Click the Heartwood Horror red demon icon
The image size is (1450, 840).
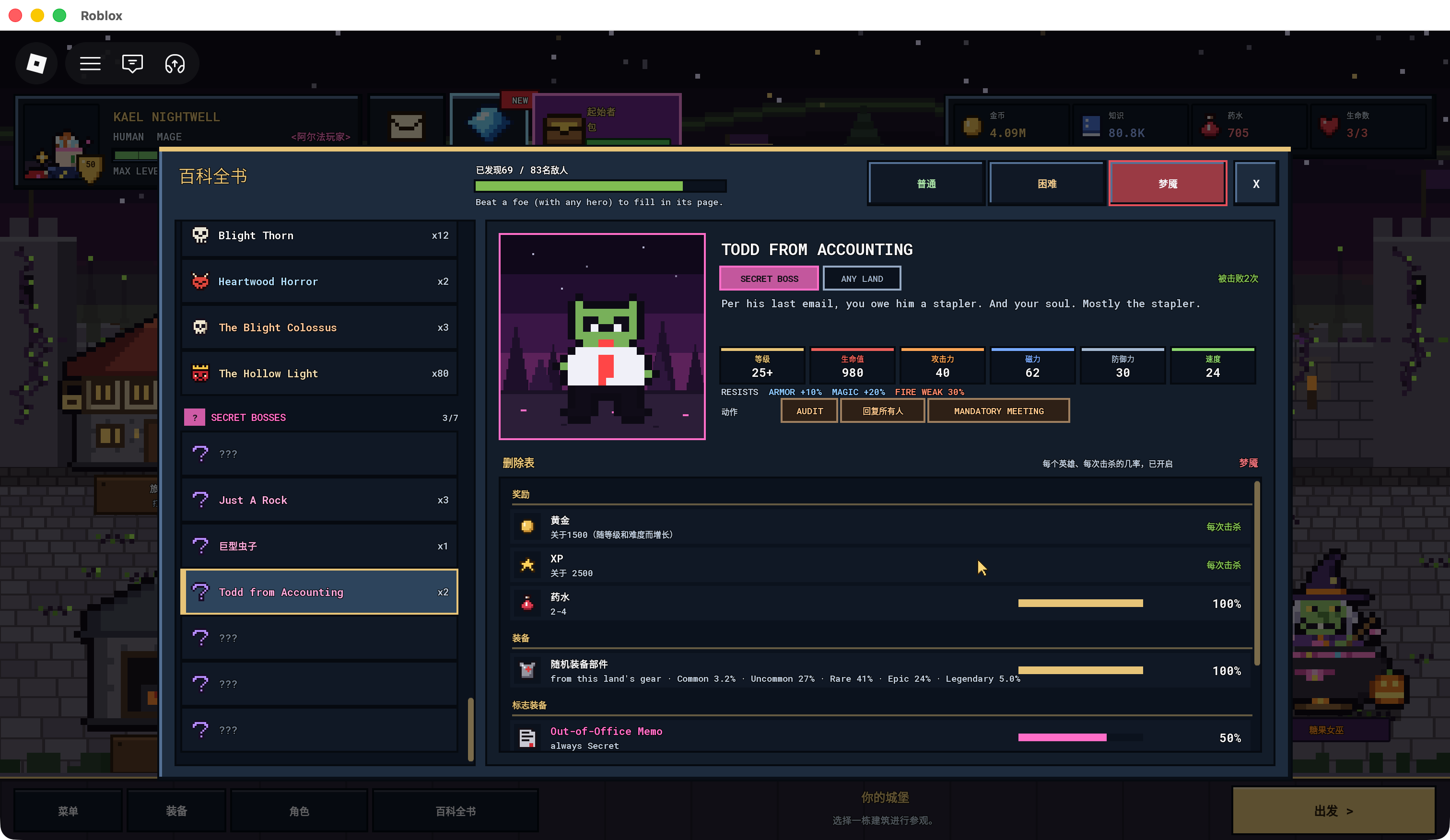click(x=200, y=281)
